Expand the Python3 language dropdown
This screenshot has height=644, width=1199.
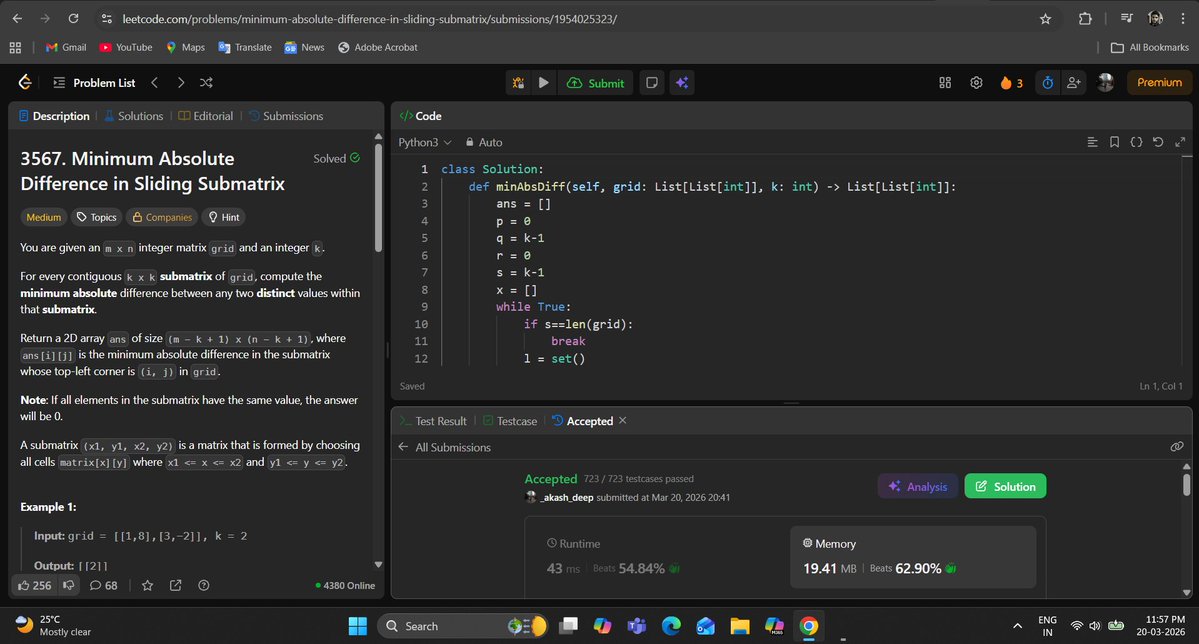pyautogui.click(x=425, y=142)
